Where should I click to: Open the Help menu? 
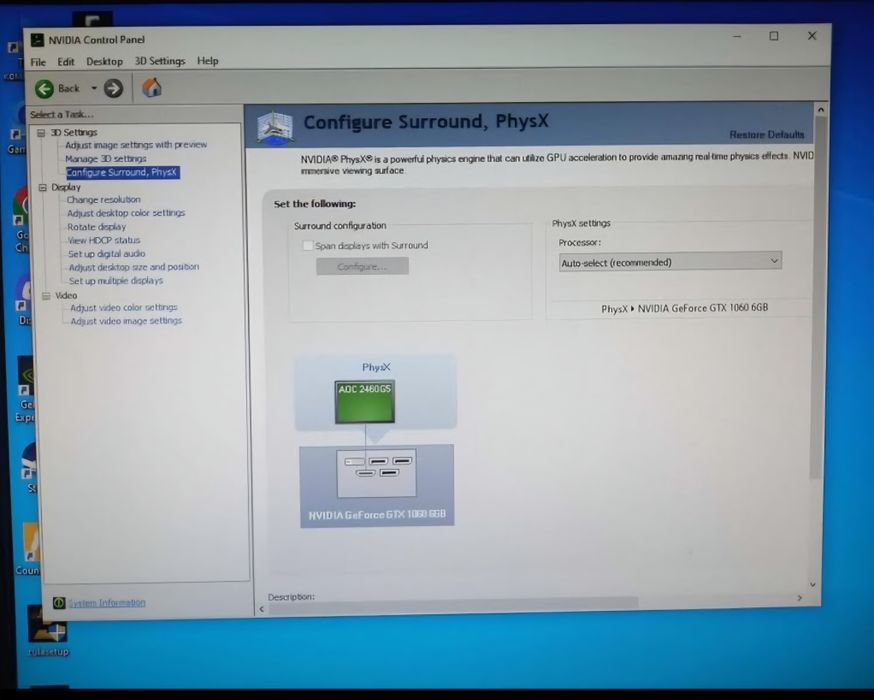(207, 61)
